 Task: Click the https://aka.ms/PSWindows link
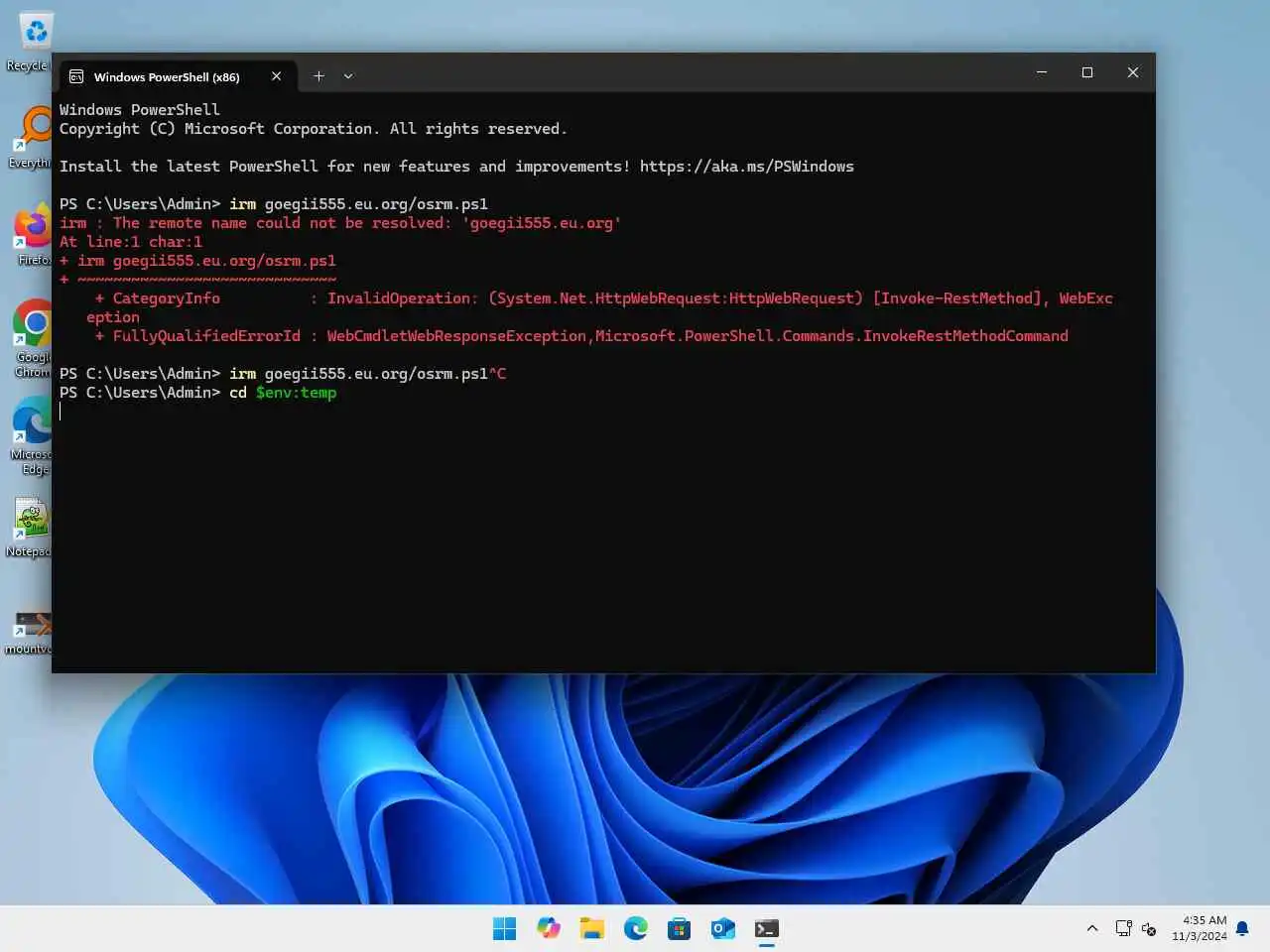click(746, 167)
